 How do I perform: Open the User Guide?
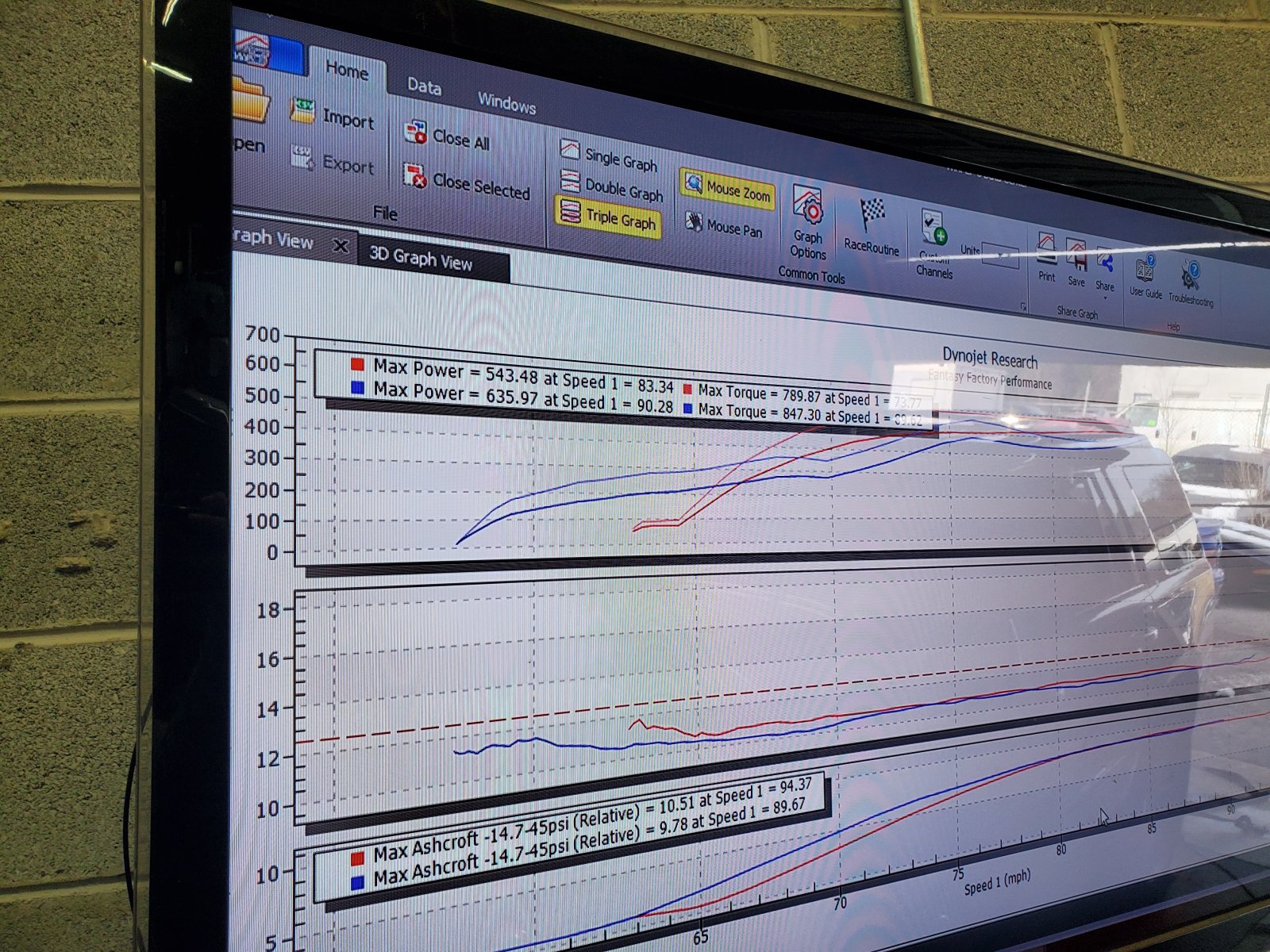point(1145,276)
